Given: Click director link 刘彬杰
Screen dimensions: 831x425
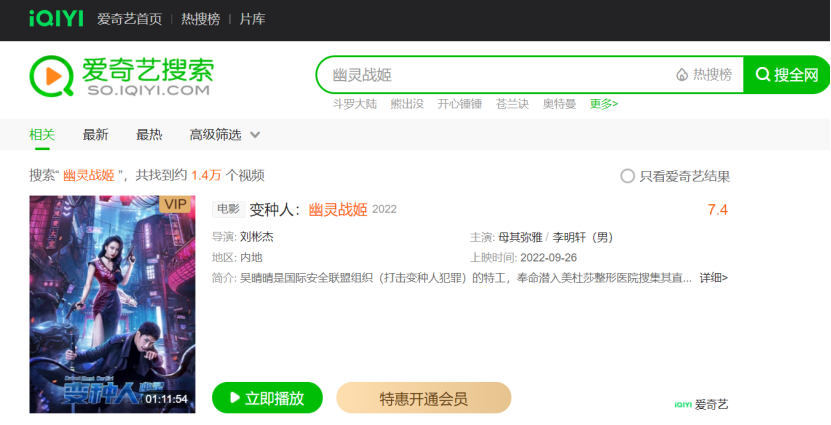Looking at the screenshot, I should (x=257, y=237).
